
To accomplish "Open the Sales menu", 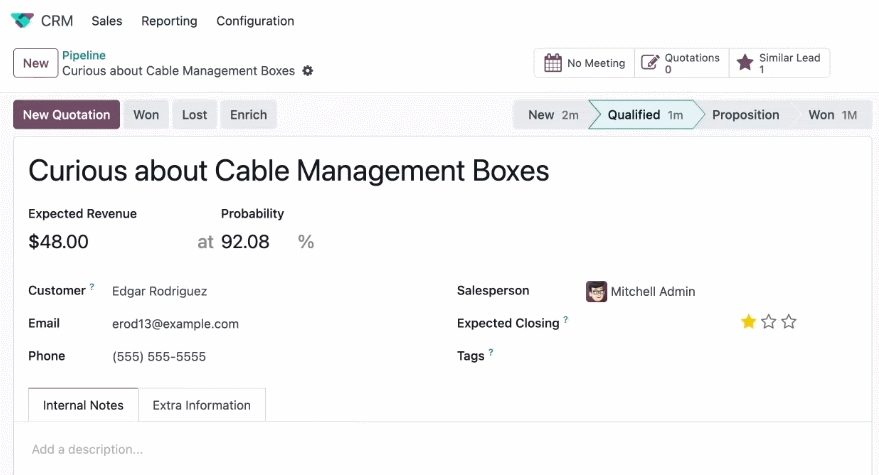I will (107, 21).
